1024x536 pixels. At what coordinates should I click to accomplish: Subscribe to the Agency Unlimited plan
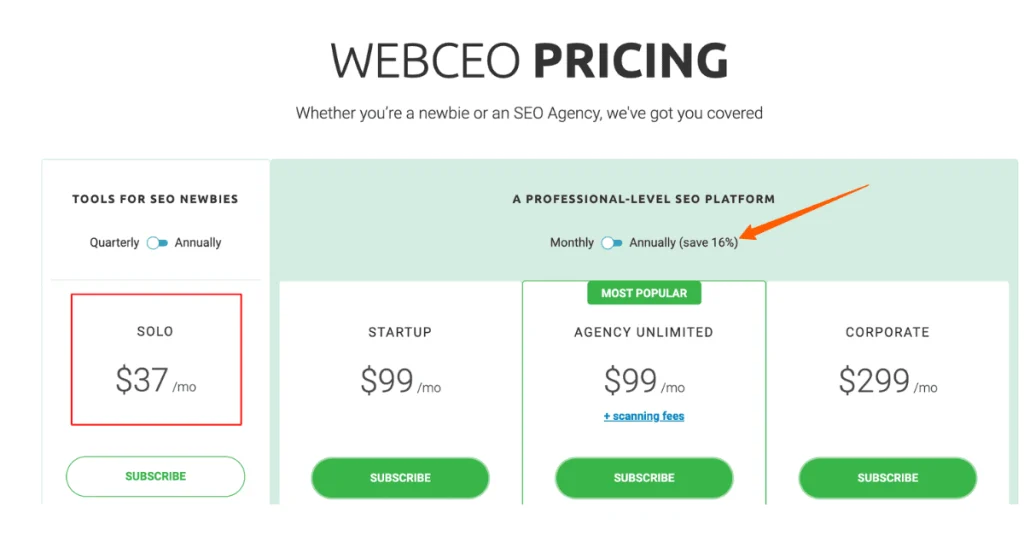[x=644, y=478]
